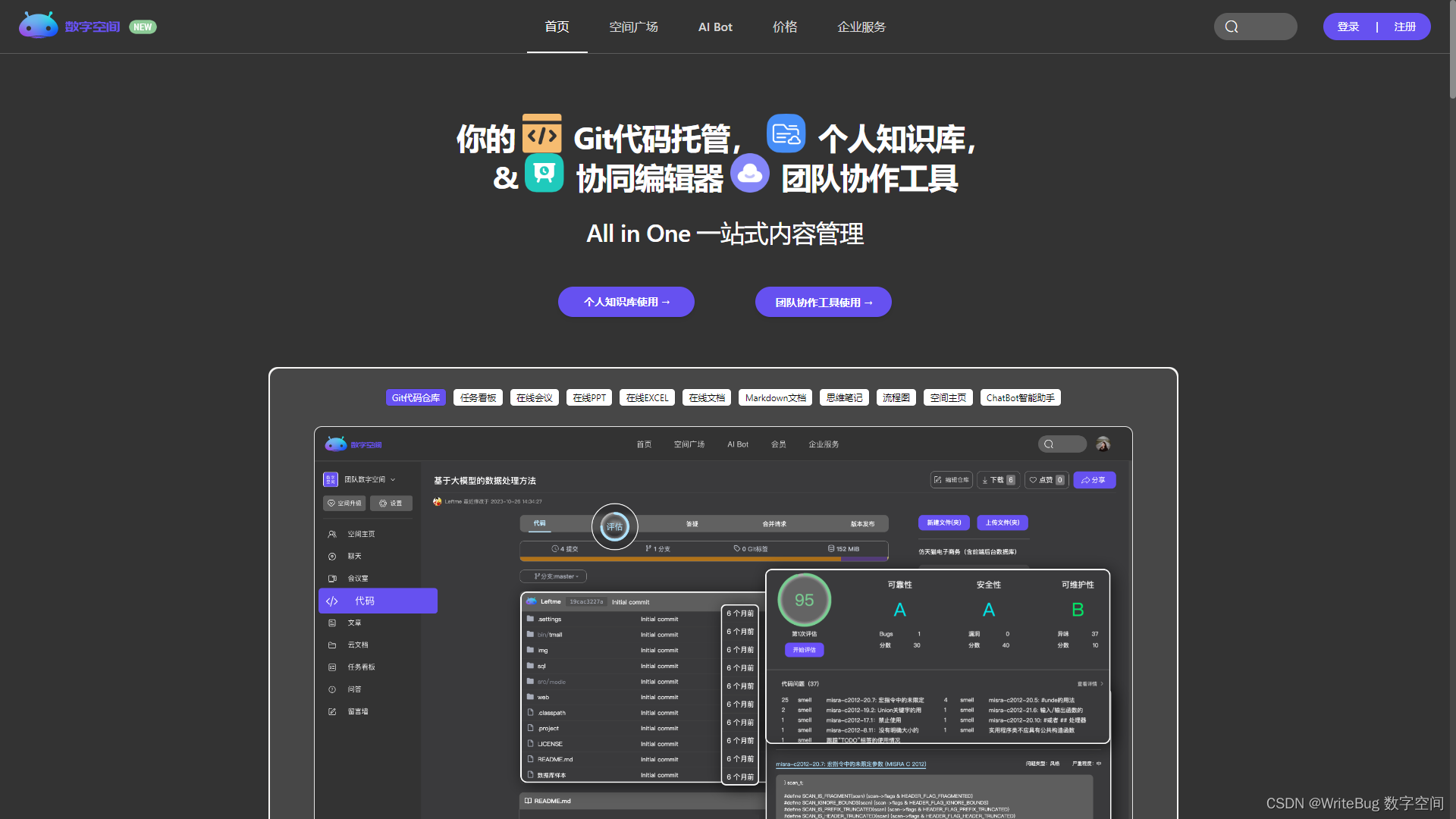1456x819 pixels.
Task: Click the 个人知识库使用 button
Action: pyautogui.click(x=626, y=302)
